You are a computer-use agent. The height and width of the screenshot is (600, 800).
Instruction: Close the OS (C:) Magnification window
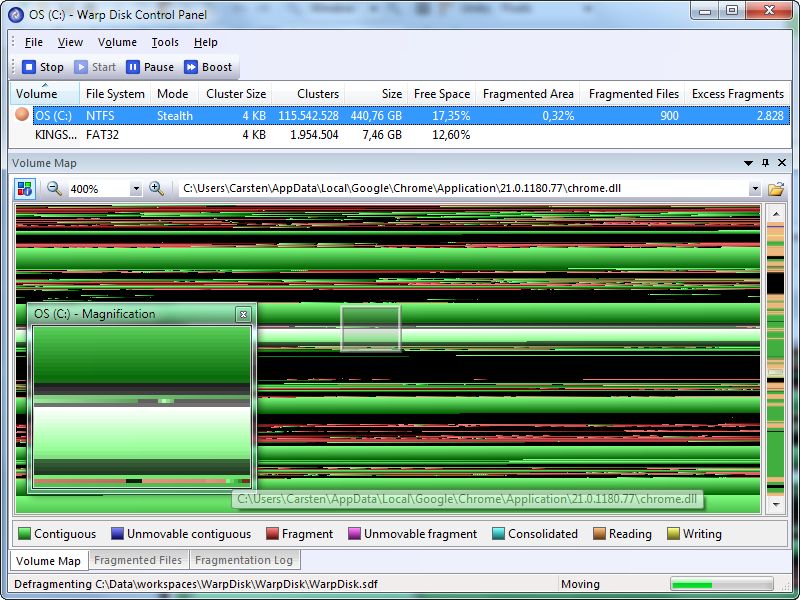click(243, 314)
